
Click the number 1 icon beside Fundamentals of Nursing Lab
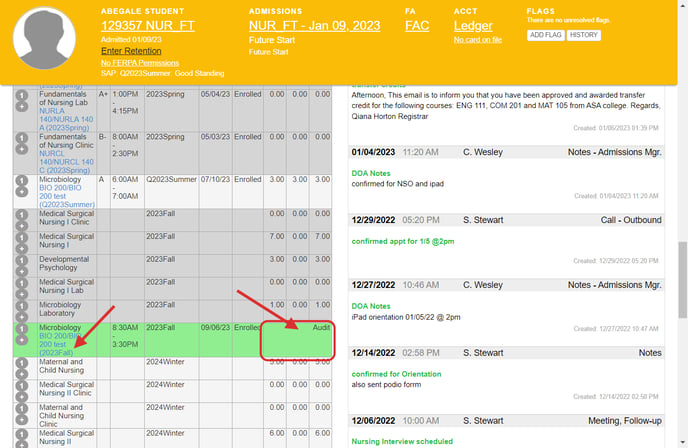click(21, 94)
